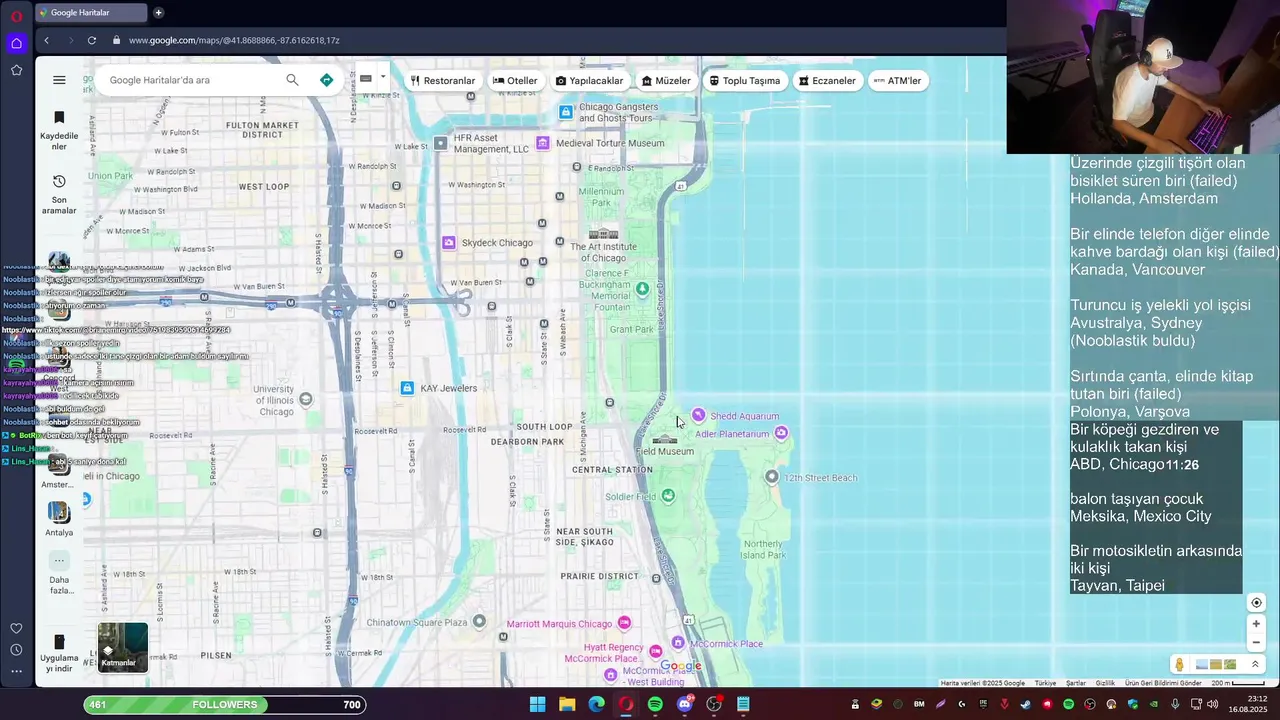
Task: Click the Chinatown Square Plaza marker
Action: click(479, 621)
